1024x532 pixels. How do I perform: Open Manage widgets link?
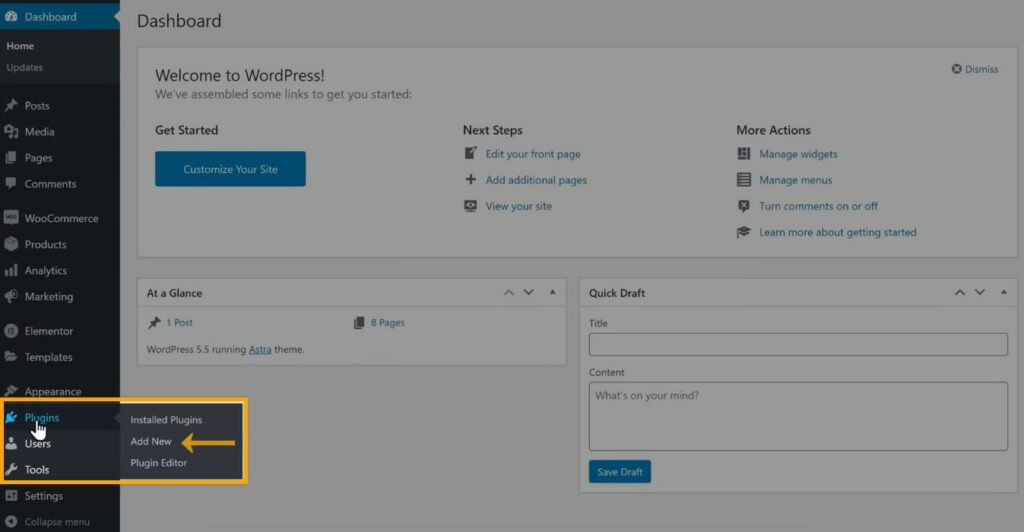[798, 154]
